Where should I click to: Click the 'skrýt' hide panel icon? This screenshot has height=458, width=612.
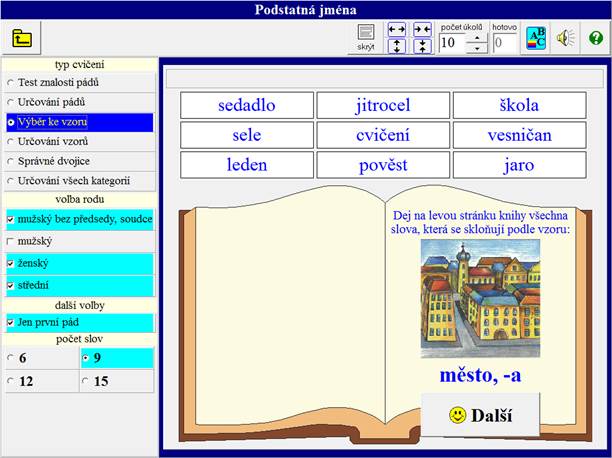[x=365, y=37]
